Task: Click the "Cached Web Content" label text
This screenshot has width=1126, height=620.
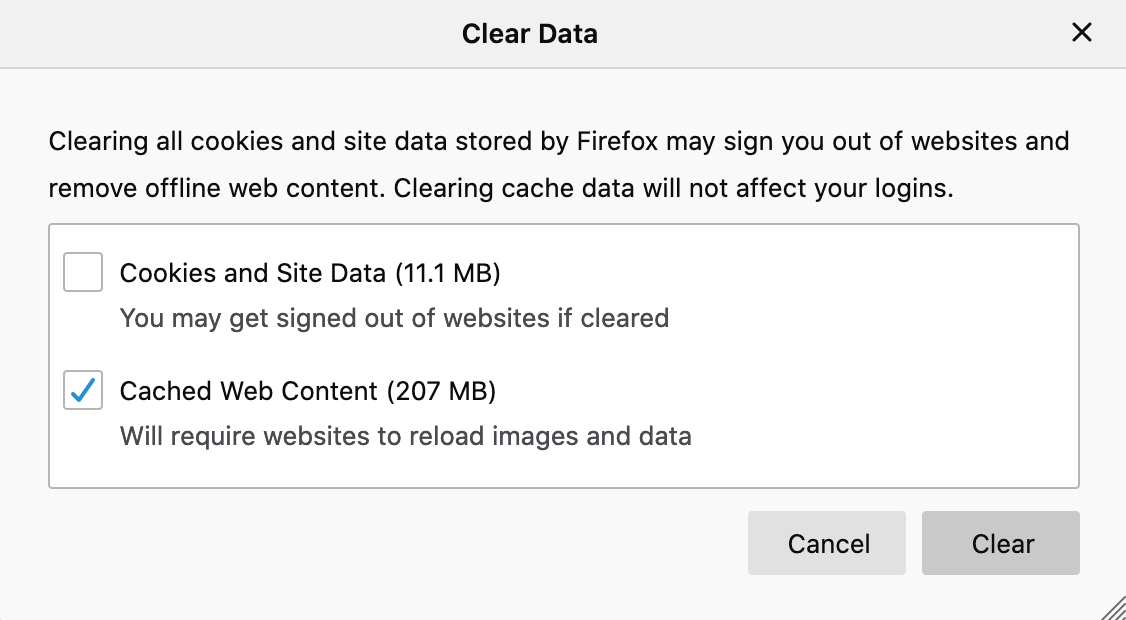Action: click(x=249, y=391)
